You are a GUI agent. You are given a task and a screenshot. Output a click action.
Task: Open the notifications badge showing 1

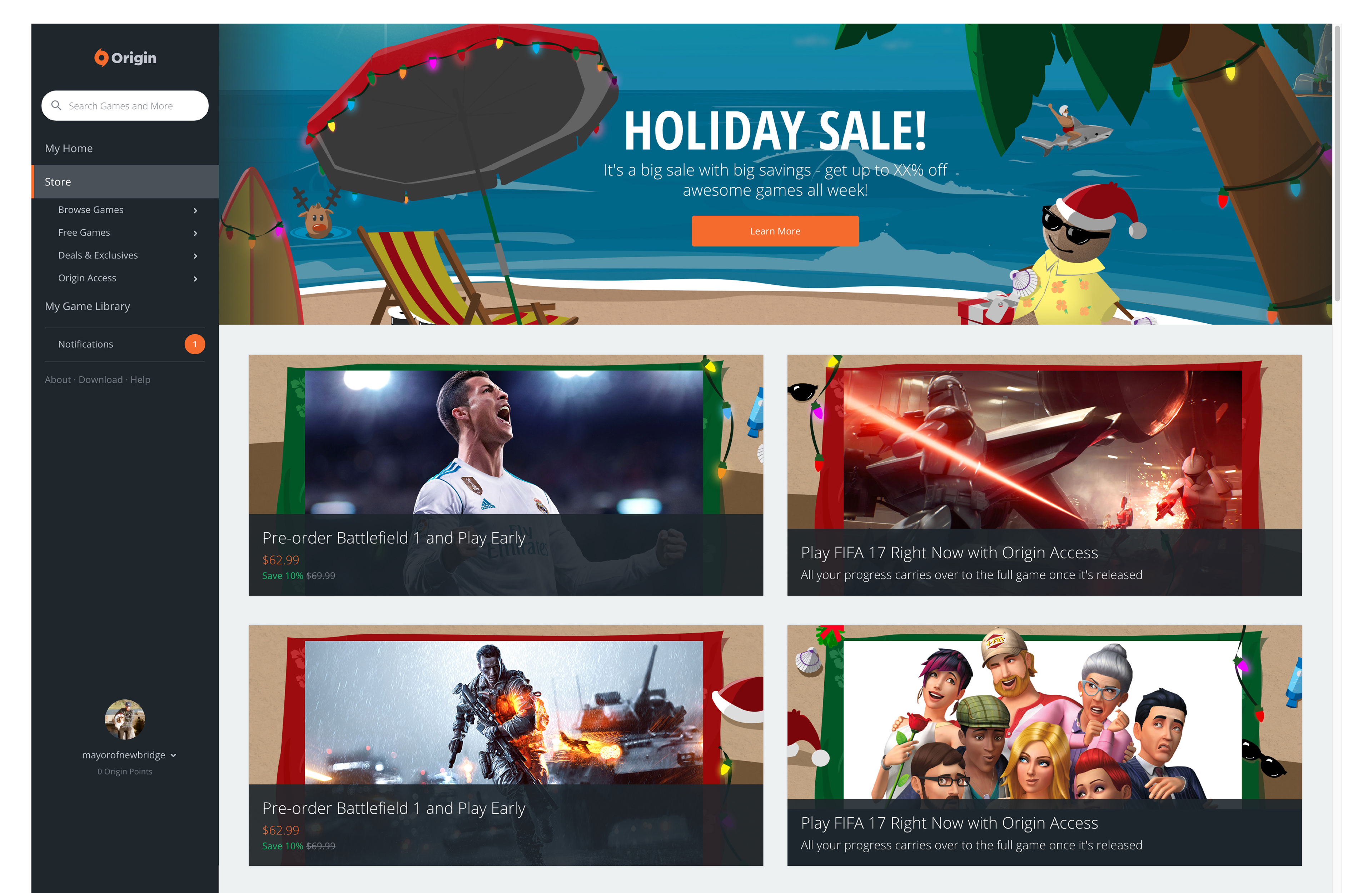(195, 344)
